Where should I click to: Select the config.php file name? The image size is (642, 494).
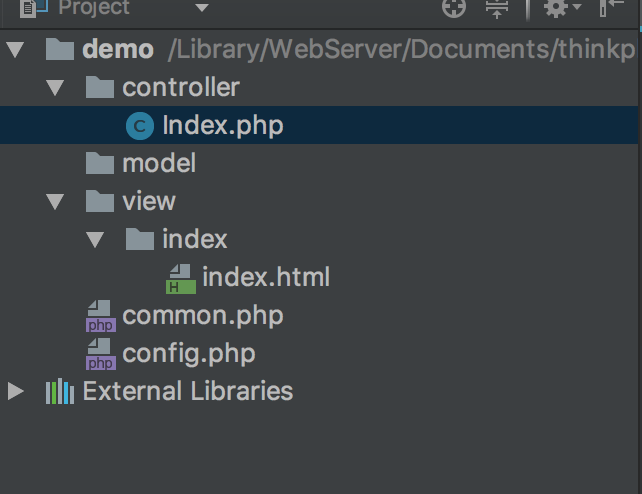188,353
